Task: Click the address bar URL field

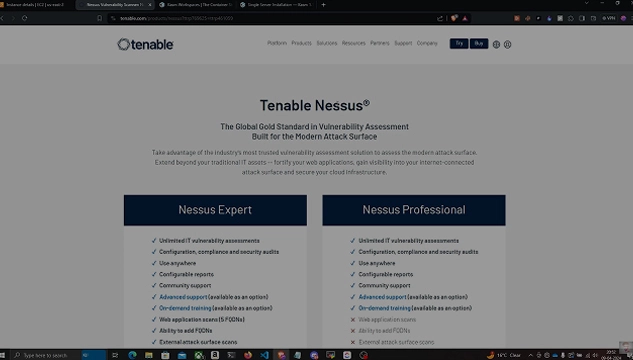Action: coord(275,18)
